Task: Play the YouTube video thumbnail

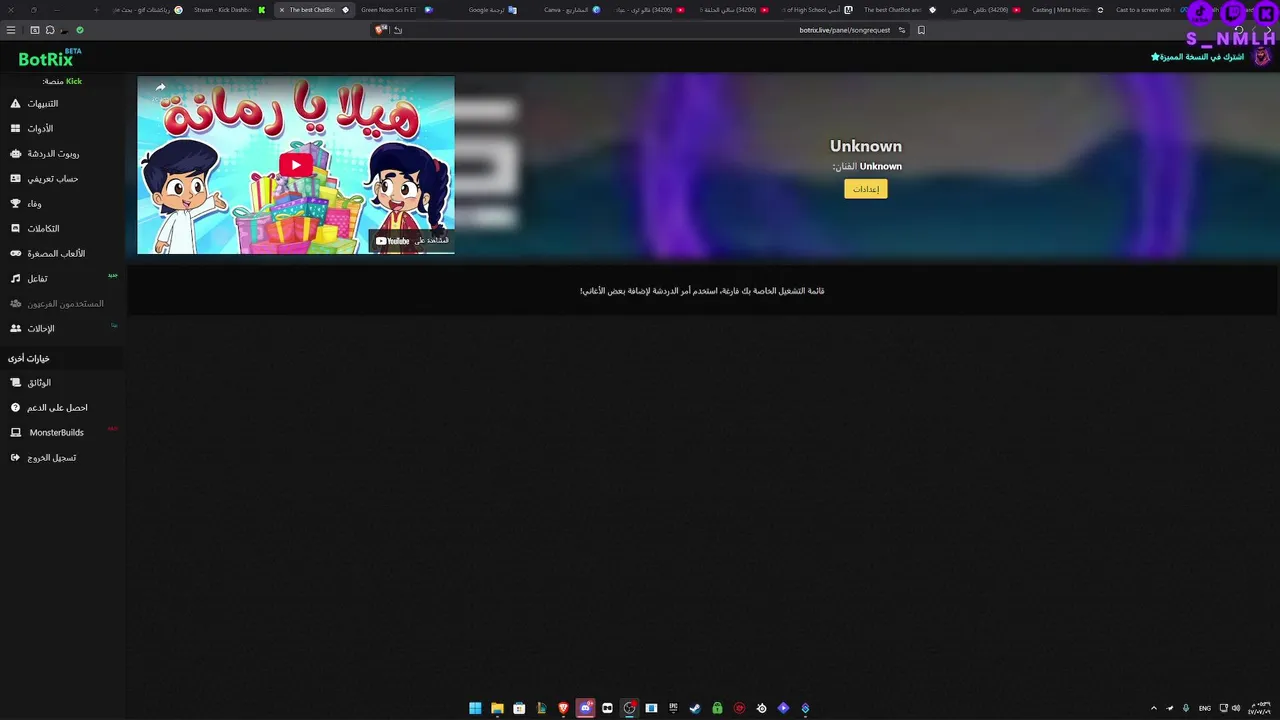Action: [x=295, y=165]
